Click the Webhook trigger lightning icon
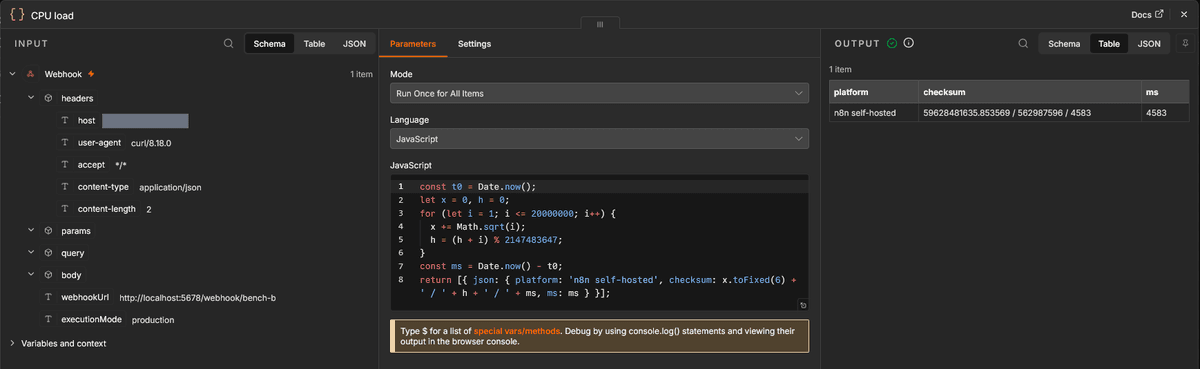1200x369 pixels. pyautogui.click(x=91, y=74)
